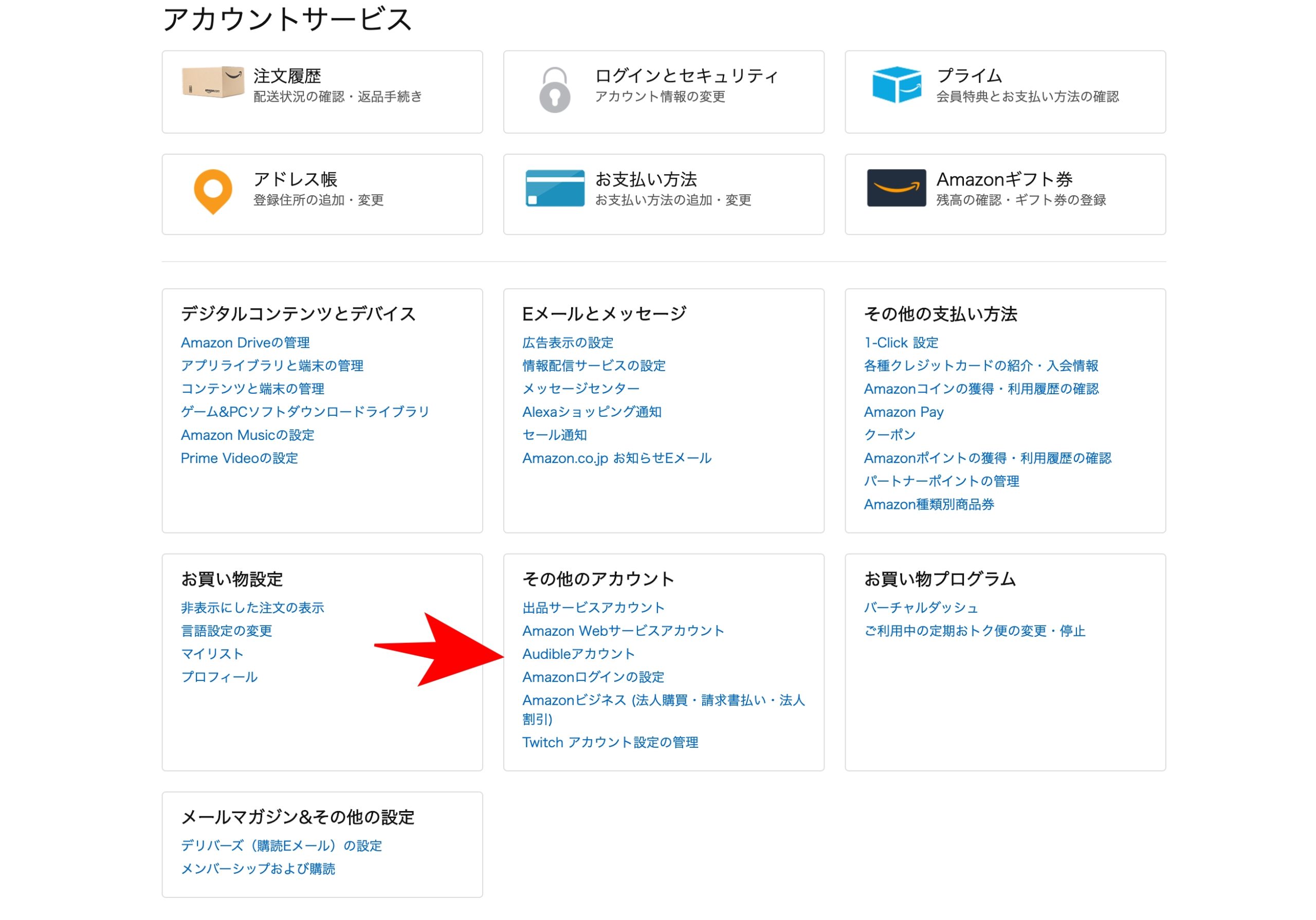1316x920 pixels.
Task: Open バーチャルダッシュ link
Action: click(921, 608)
